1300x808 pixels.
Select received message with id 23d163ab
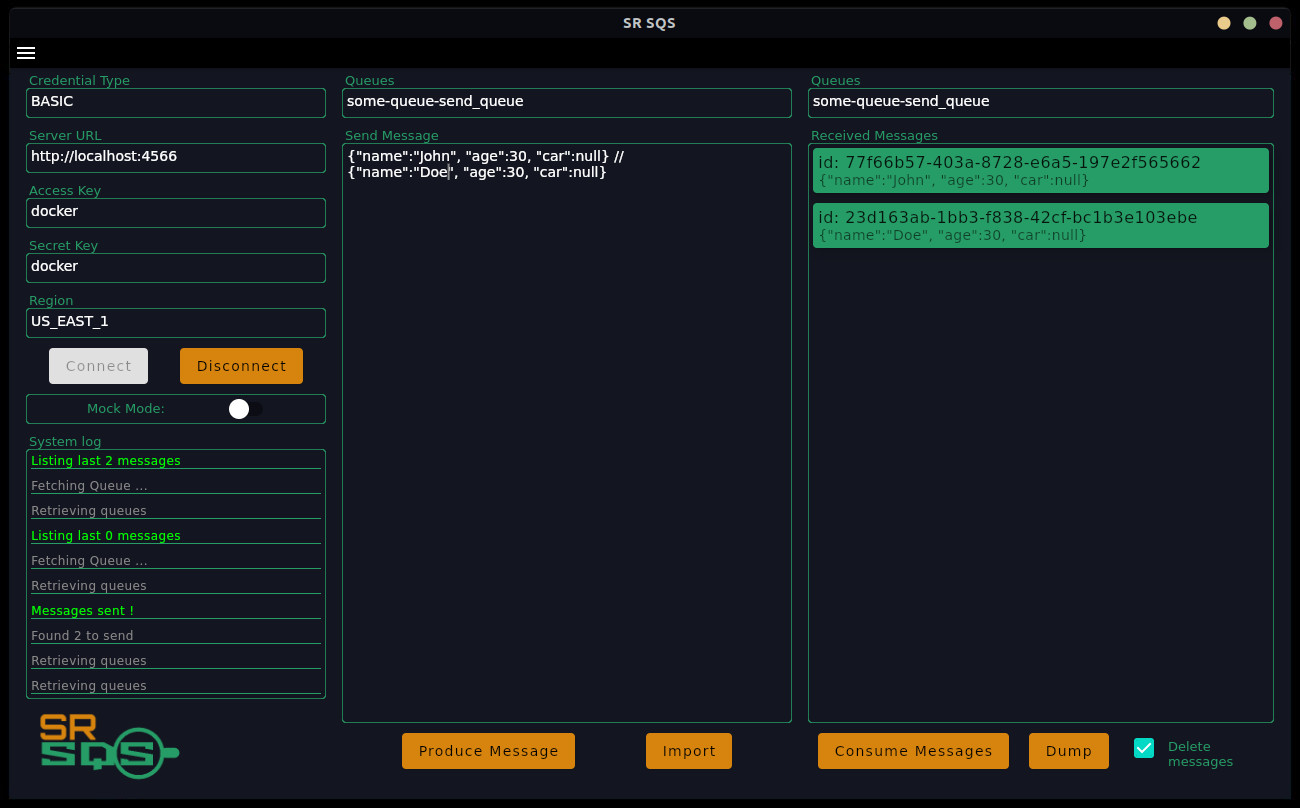coord(1041,225)
